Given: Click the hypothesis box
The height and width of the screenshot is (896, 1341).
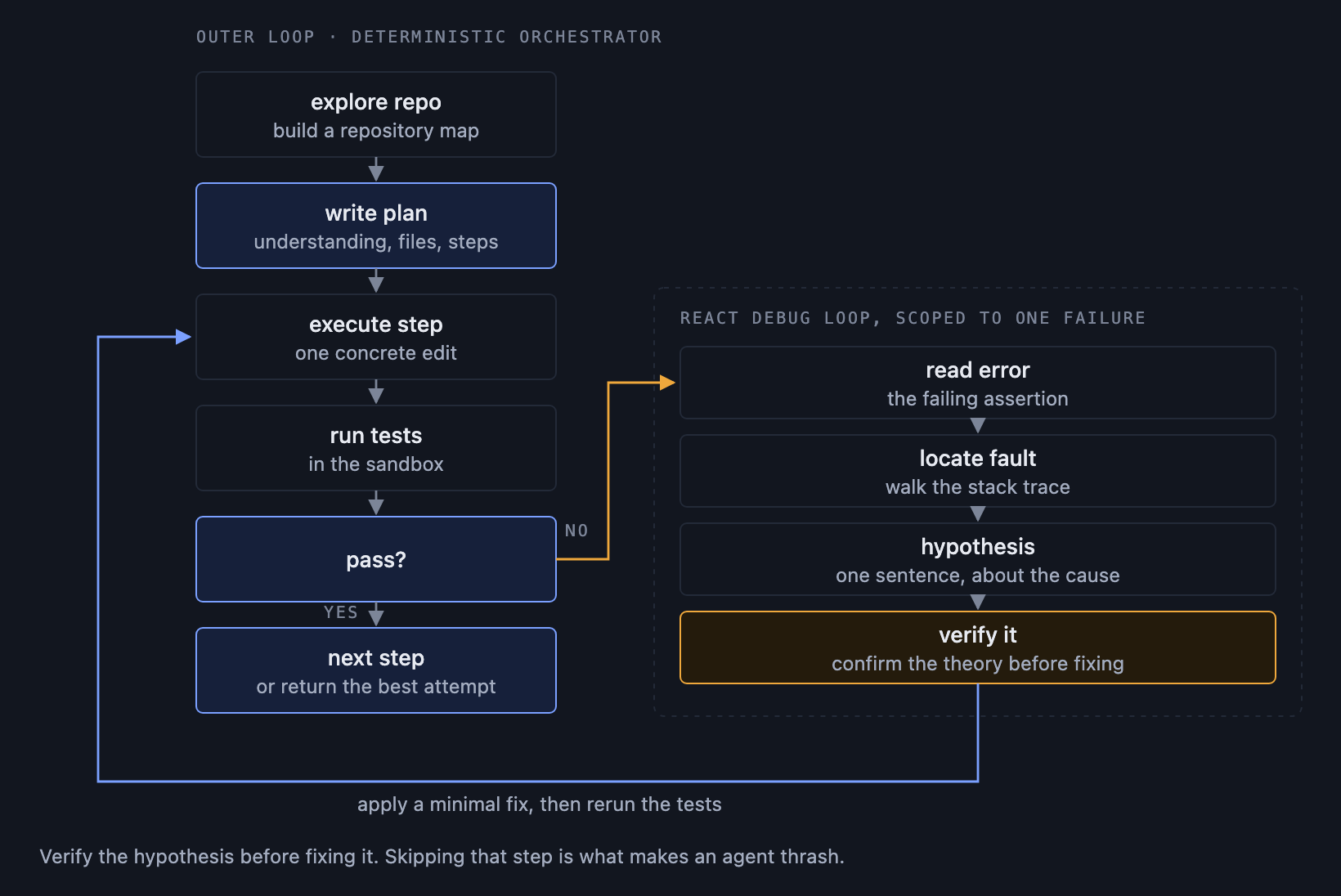Looking at the screenshot, I should click(x=978, y=559).
